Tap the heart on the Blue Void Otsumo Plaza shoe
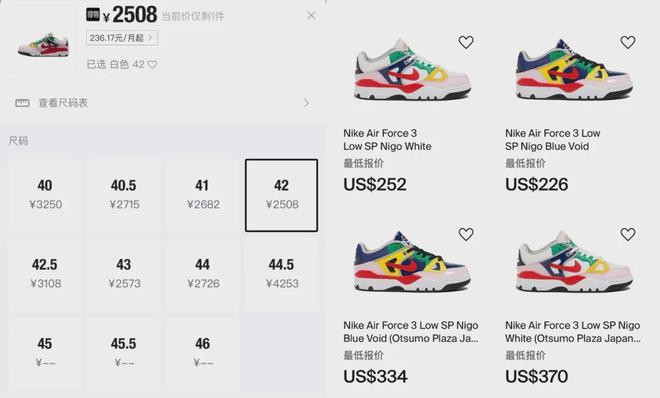 (x=466, y=234)
